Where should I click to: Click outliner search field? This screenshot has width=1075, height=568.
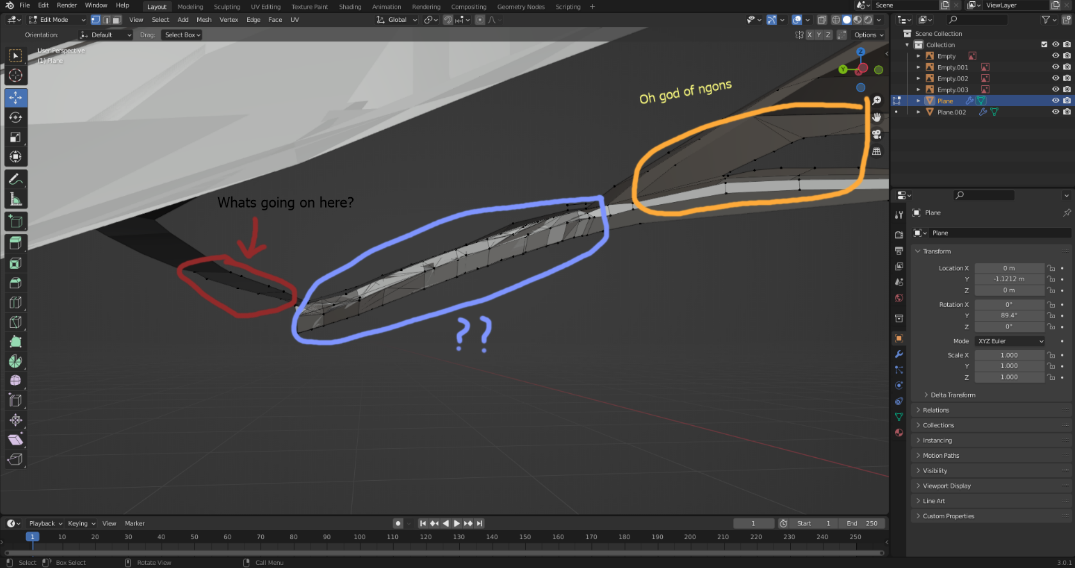pyautogui.click(x=978, y=20)
